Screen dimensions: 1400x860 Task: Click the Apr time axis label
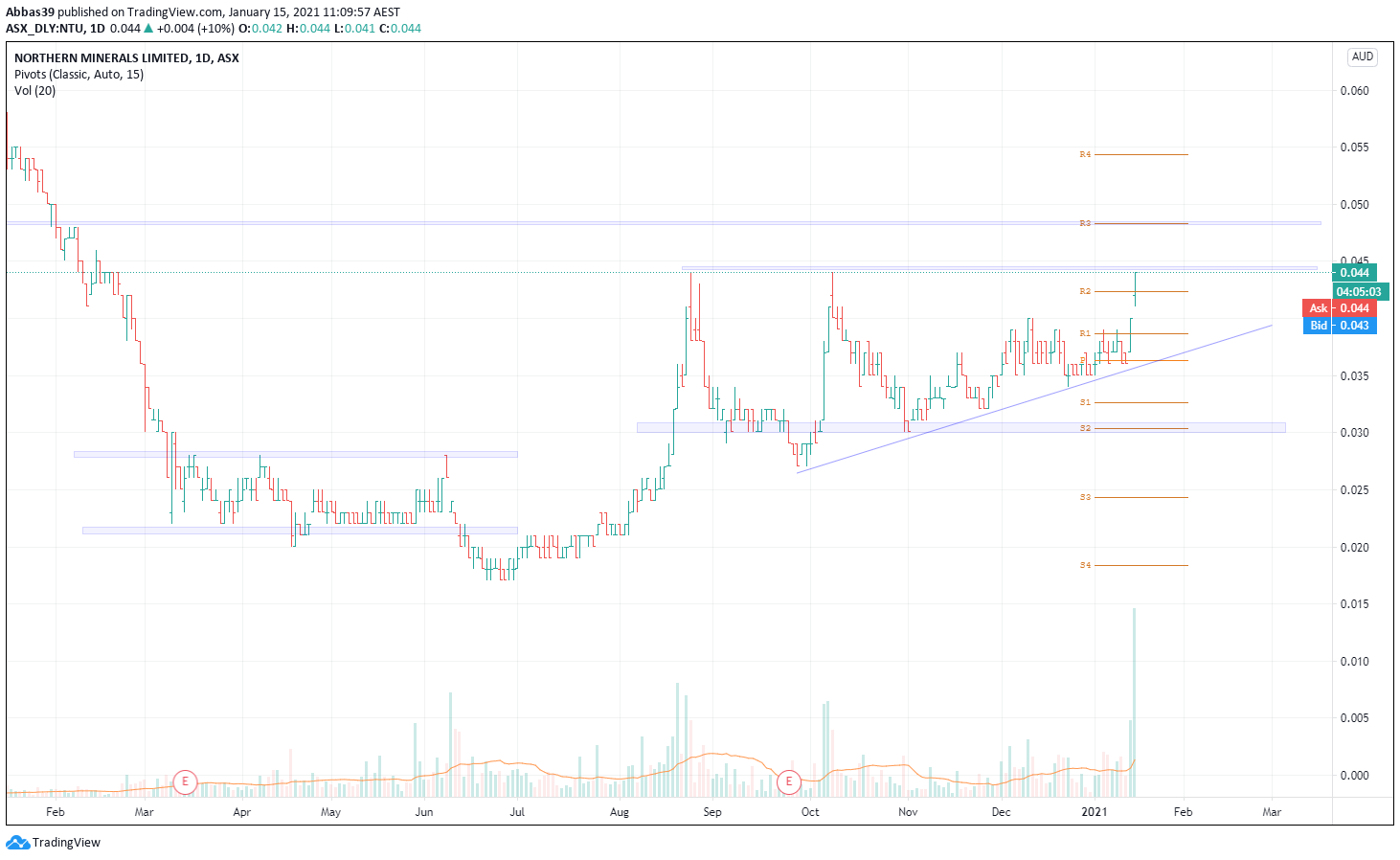click(x=241, y=812)
